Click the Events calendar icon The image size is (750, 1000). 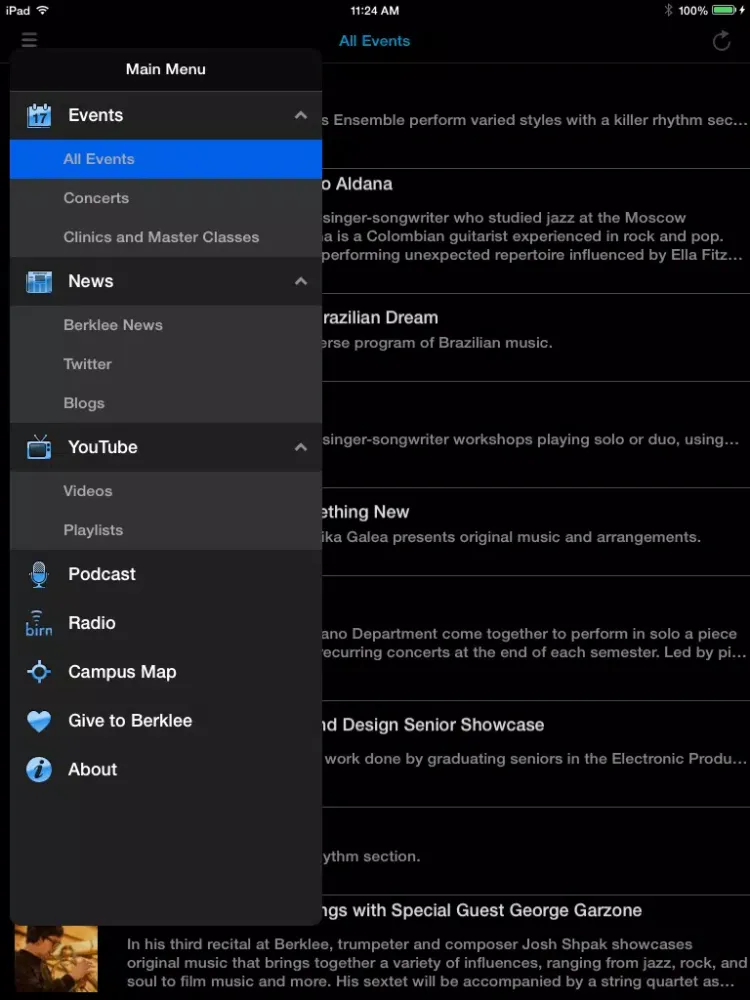pyautogui.click(x=39, y=115)
